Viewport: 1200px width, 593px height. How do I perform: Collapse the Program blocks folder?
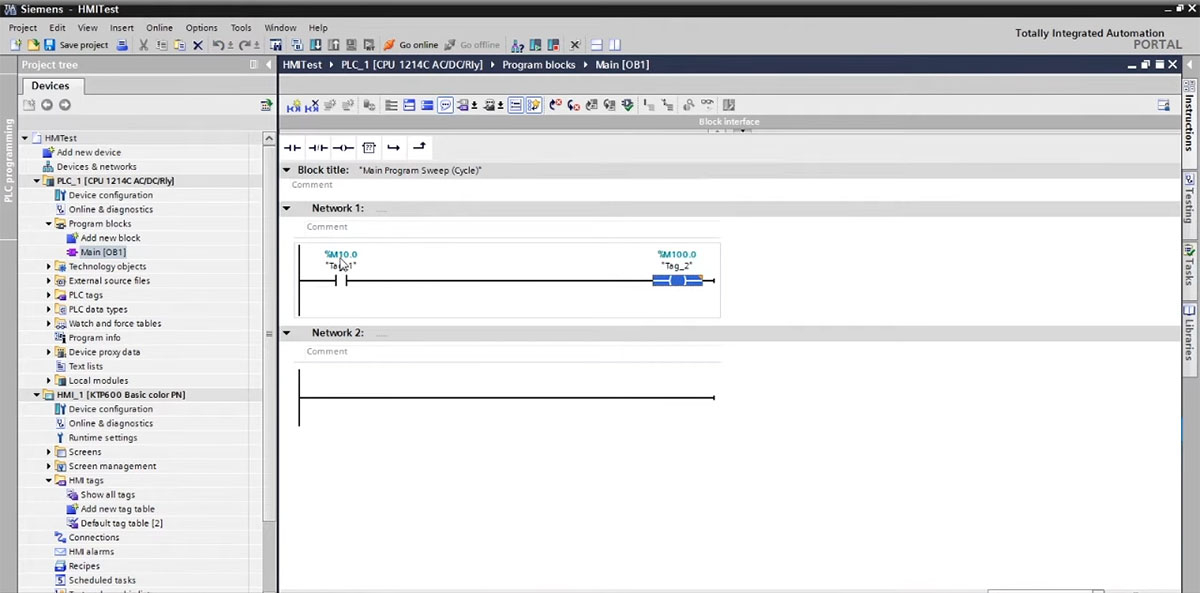[49, 224]
